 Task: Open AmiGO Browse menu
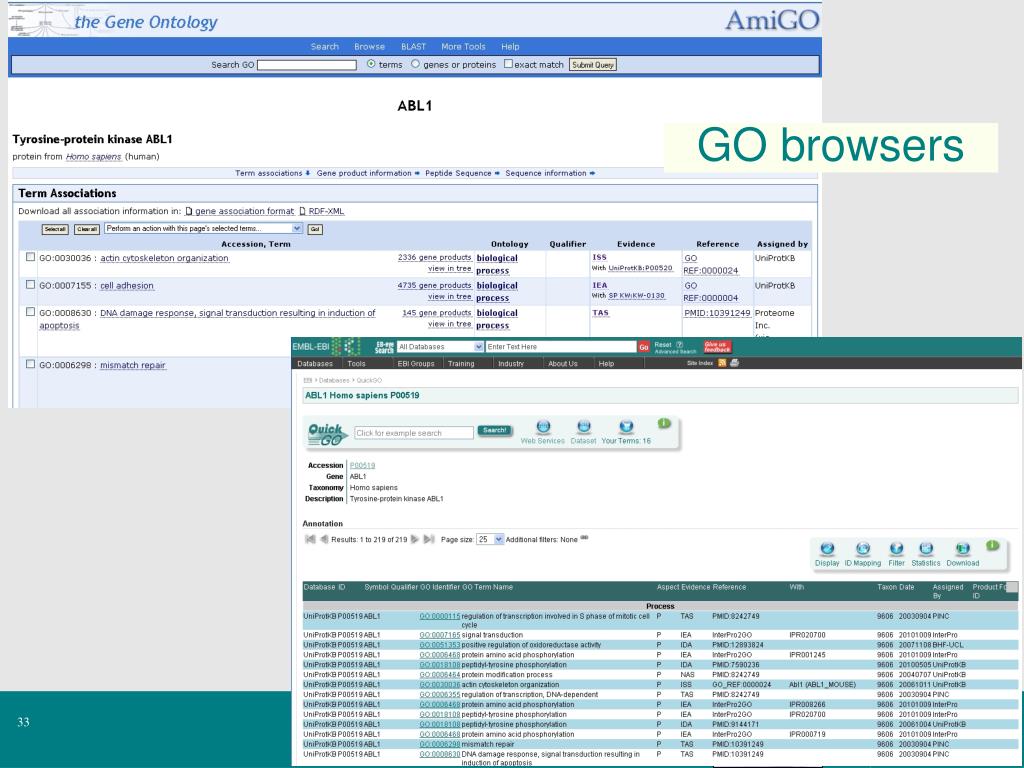click(370, 46)
